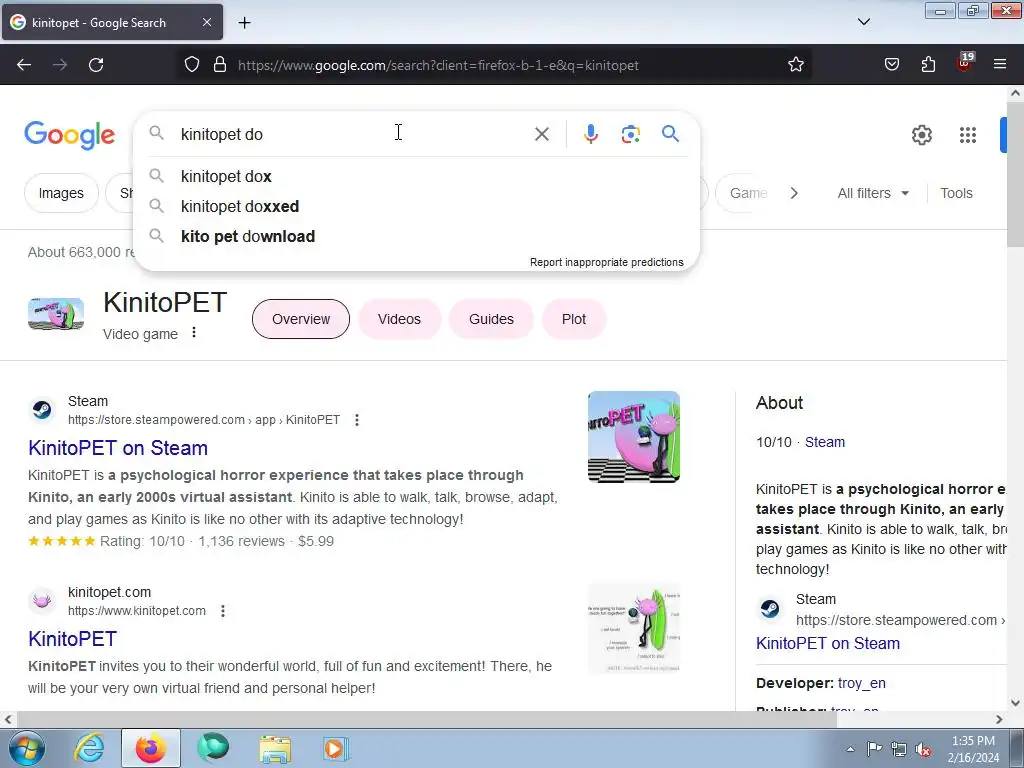Open 'KinitoPET on Steam' result title
Image resolution: width=1024 pixels, height=768 pixels.
(x=118, y=448)
